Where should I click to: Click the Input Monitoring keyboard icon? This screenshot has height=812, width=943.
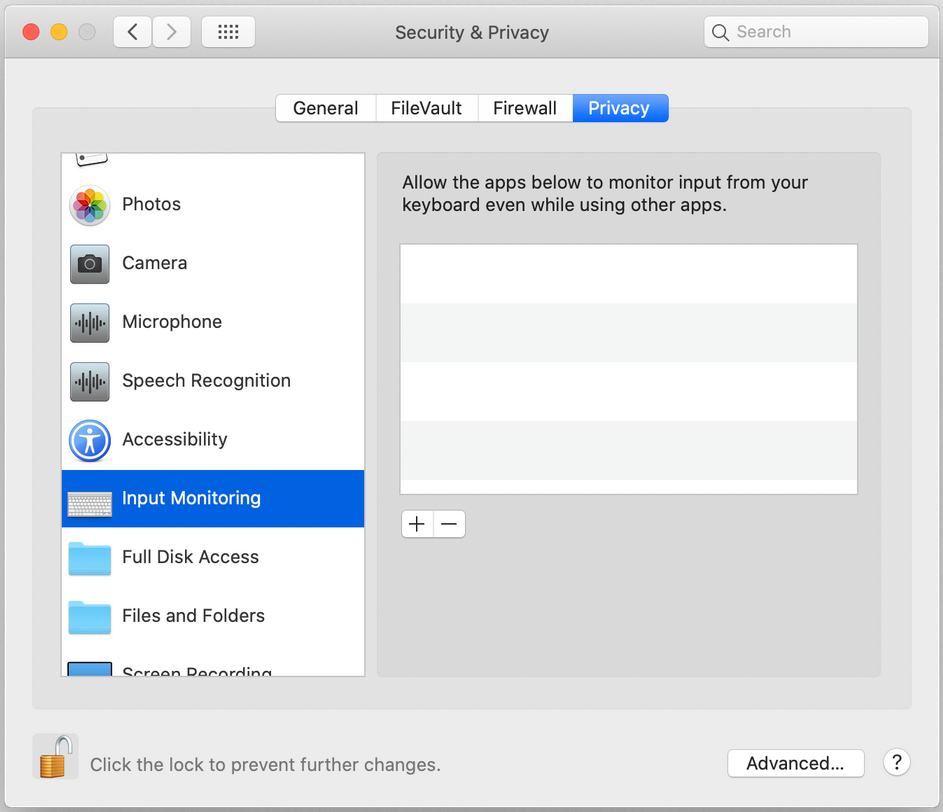[x=90, y=505]
